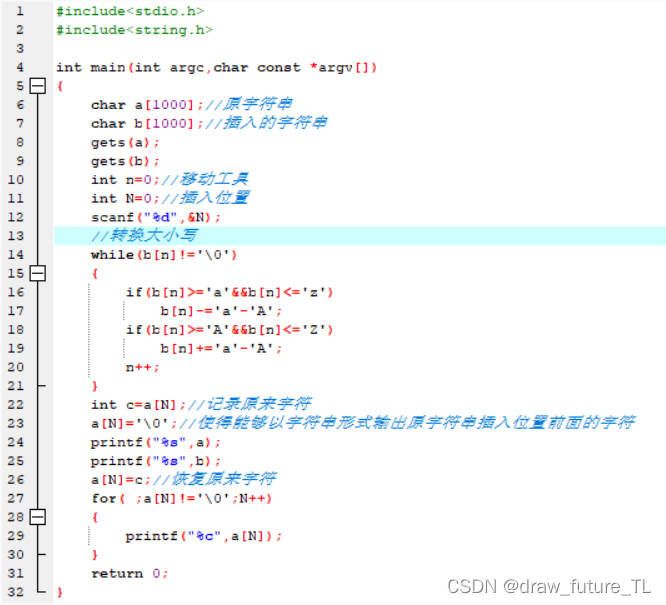Click the comment //记录原来字符
Viewport: 666px width, 605px height.
tap(250, 404)
